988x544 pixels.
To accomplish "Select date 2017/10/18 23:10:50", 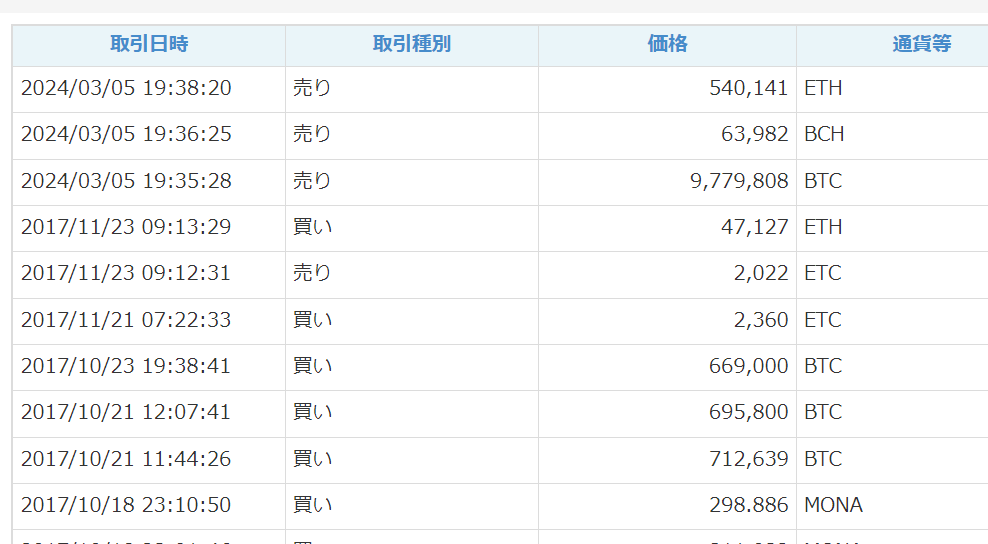I will tap(126, 505).
